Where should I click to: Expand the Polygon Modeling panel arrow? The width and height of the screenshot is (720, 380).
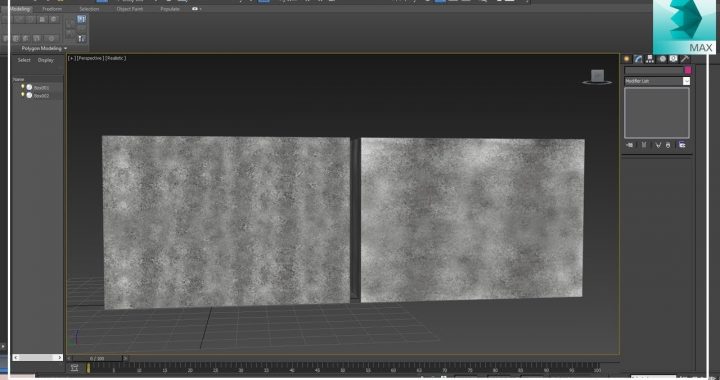[65, 49]
